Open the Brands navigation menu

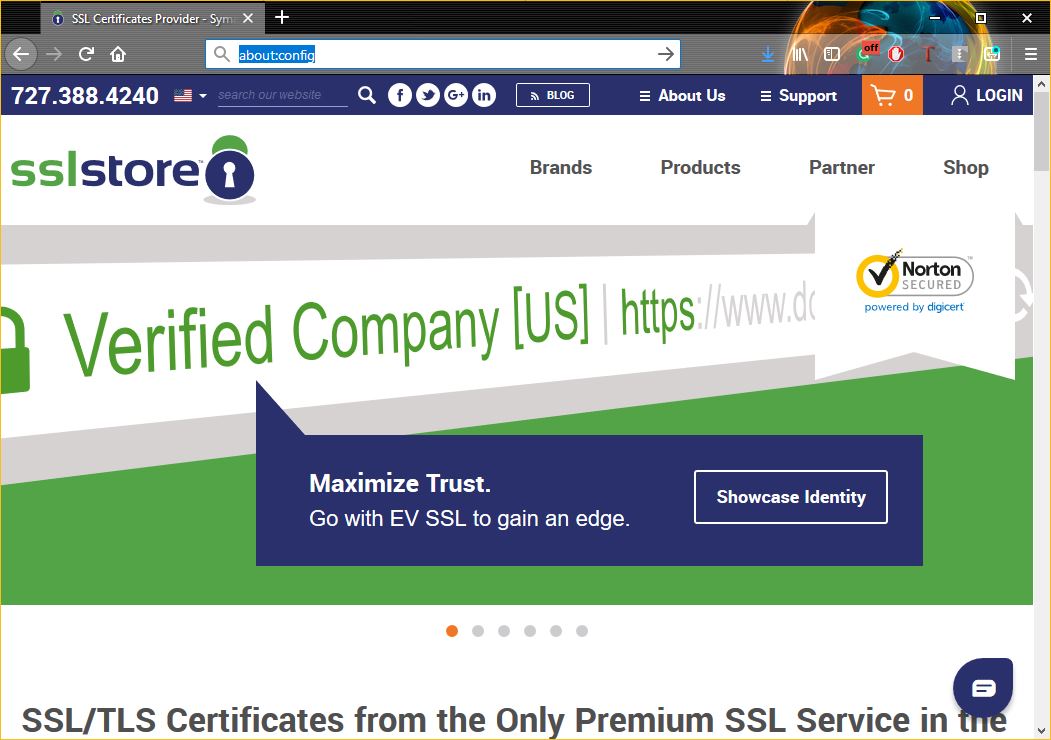click(561, 168)
